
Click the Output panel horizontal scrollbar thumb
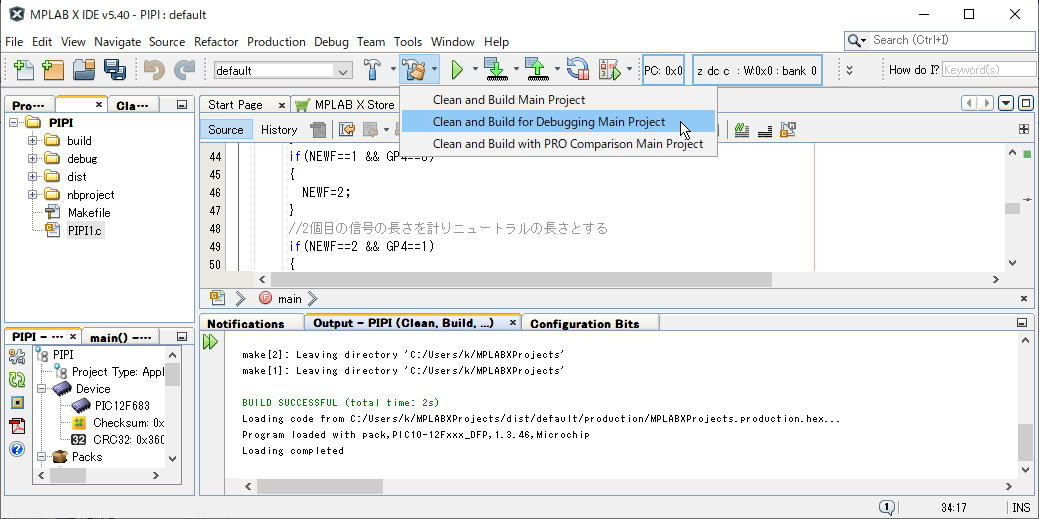(320, 486)
